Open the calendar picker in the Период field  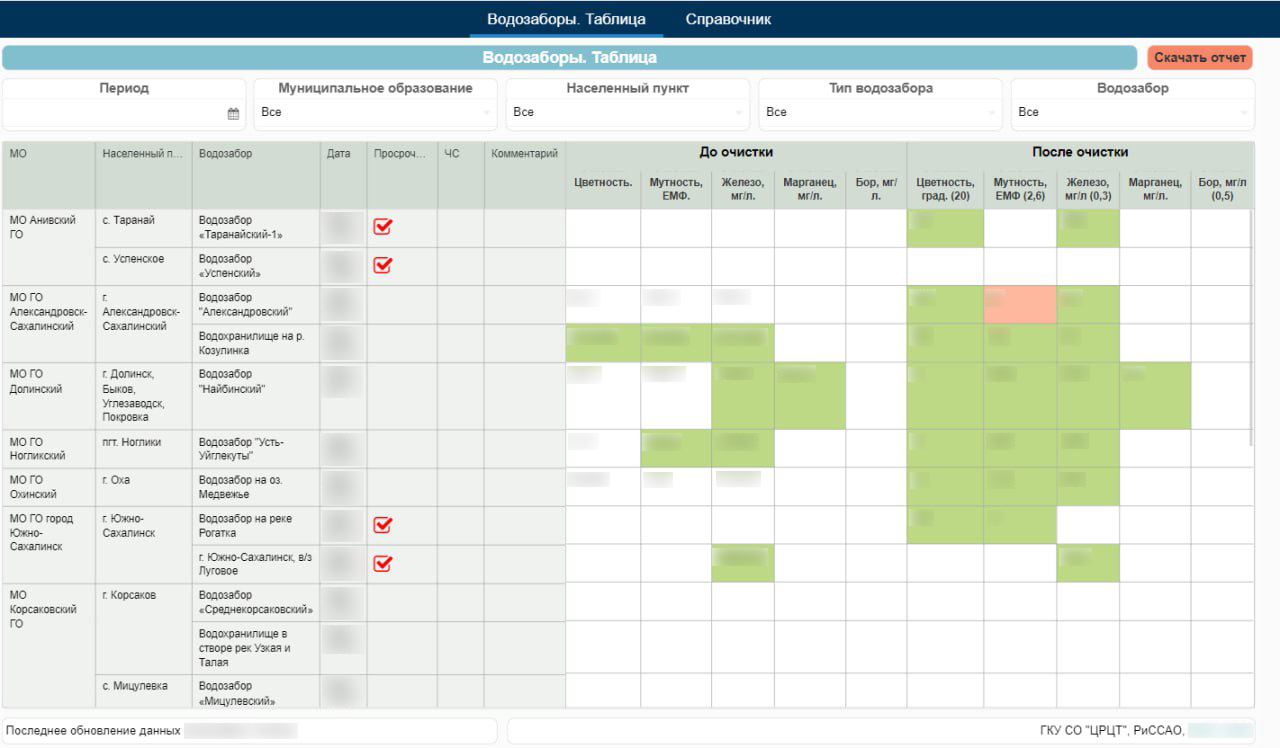(233, 114)
